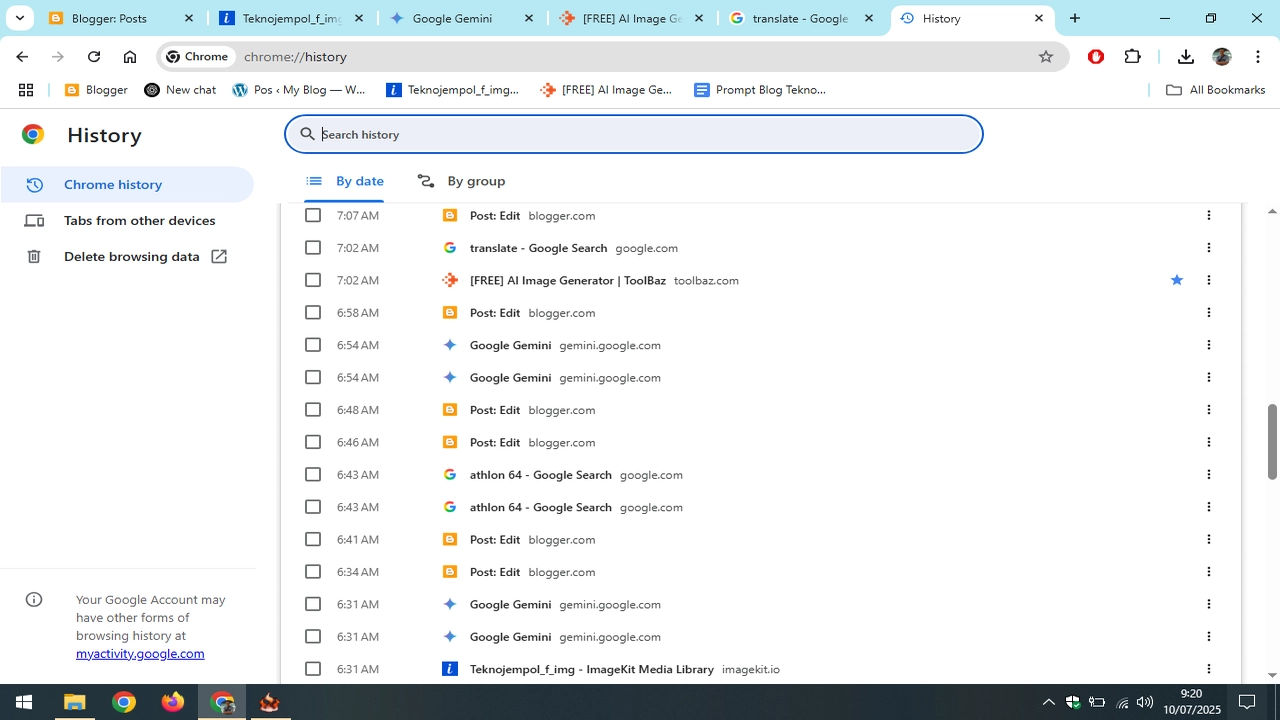This screenshot has width=1280, height=720.
Task: Open actions menu for ImageKit Media Library entry
Action: coord(1208,669)
